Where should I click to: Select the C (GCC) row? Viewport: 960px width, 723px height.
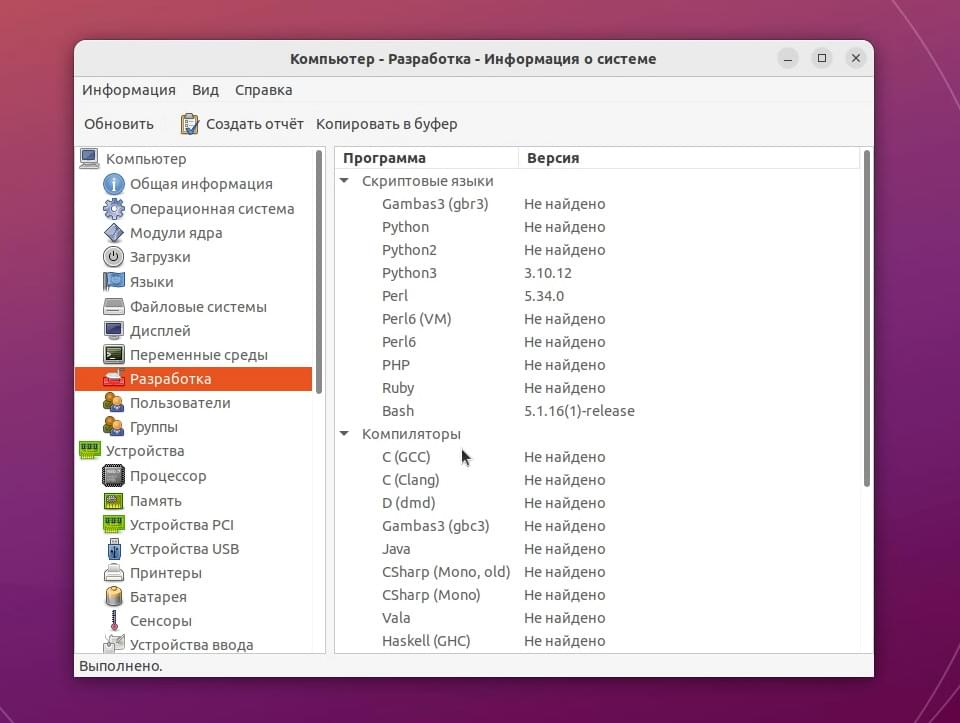point(598,457)
